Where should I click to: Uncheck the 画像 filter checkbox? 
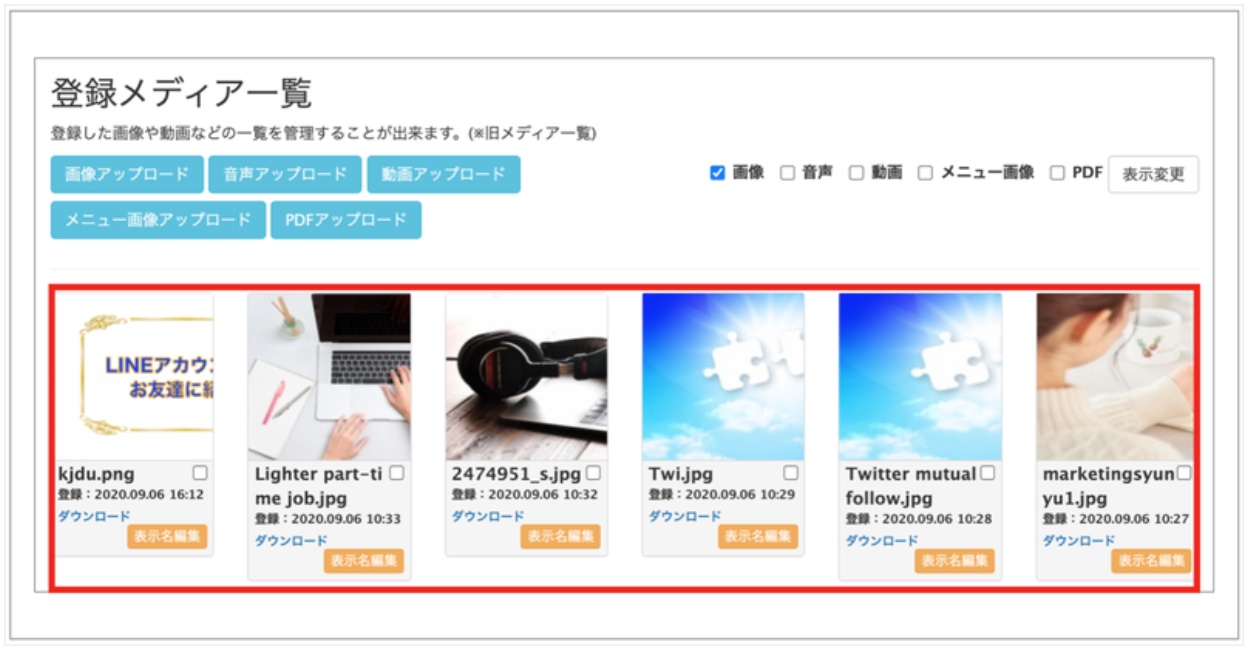[717, 173]
